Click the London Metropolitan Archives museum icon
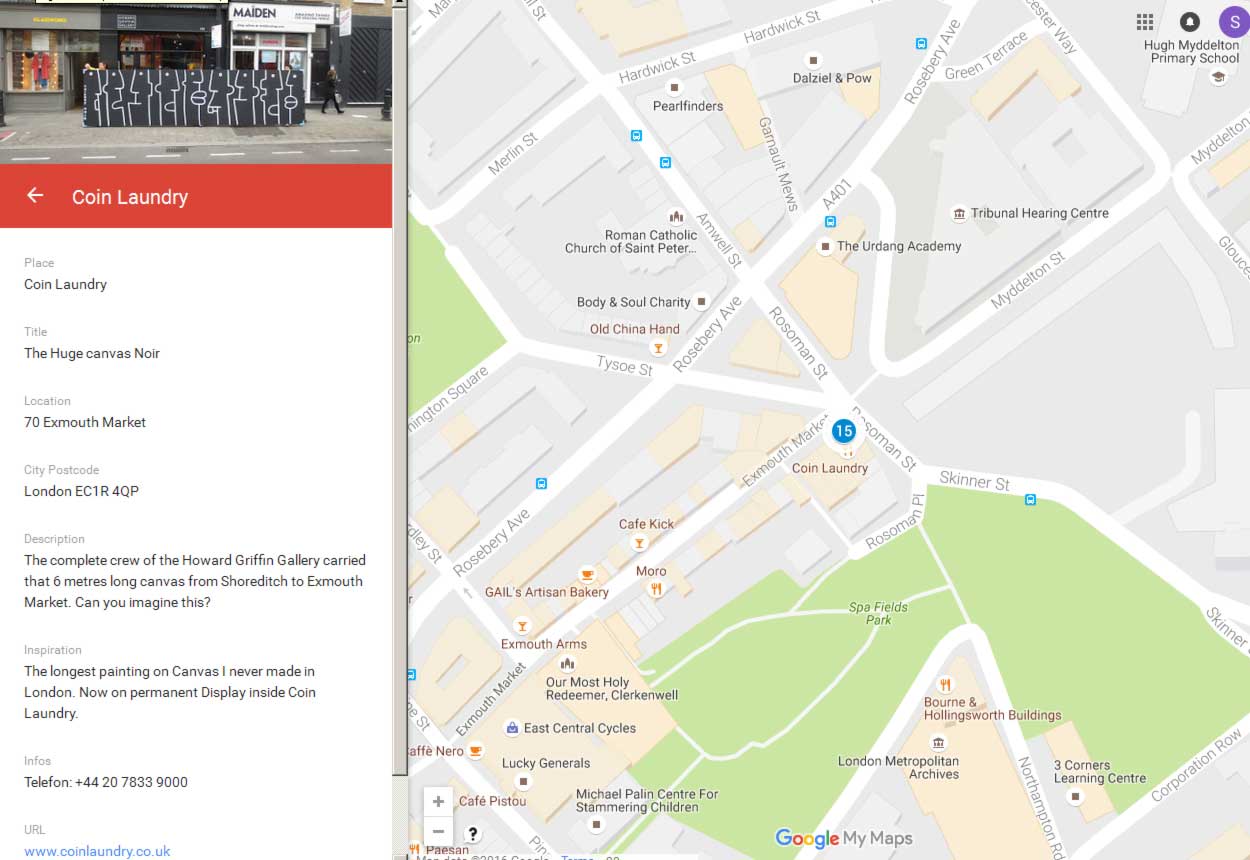Viewport: 1250px width, 860px height. point(938,743)
